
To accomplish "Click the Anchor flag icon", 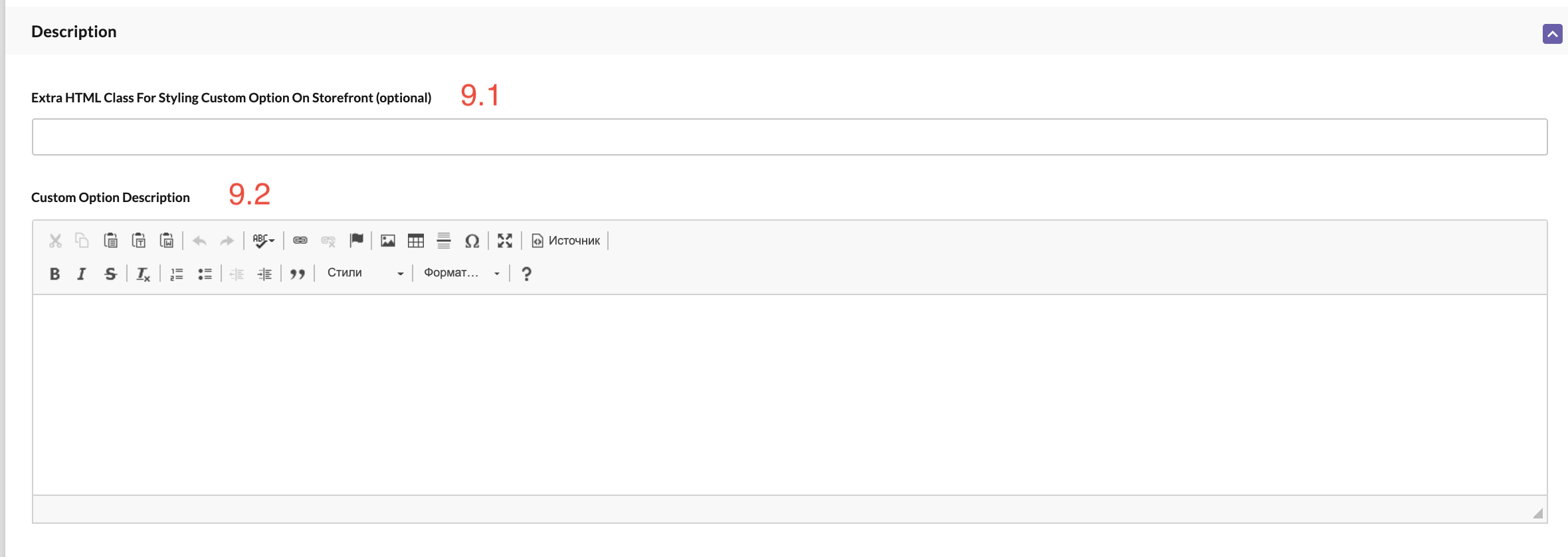I will pyautogui.click(x=356, y=241).
